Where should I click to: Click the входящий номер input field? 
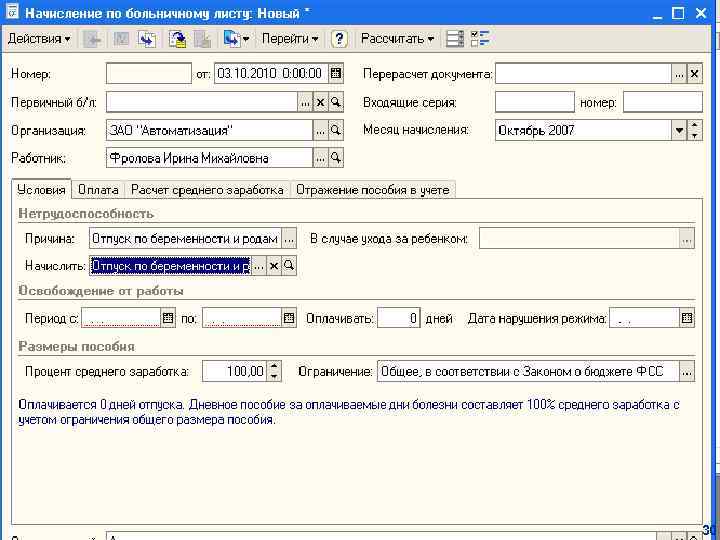(x=663, y=102)
